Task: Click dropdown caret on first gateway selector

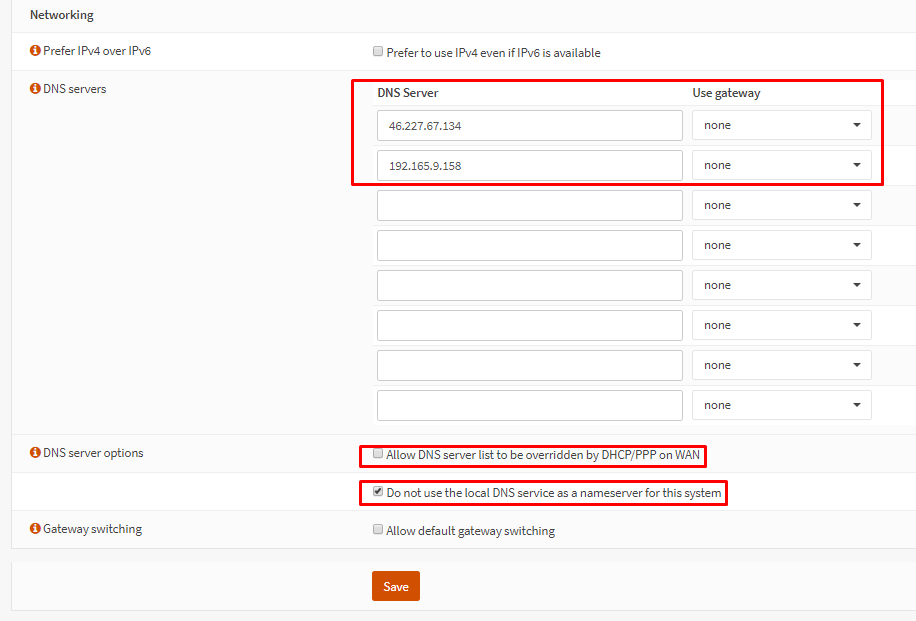Action: tap(858, 124)
